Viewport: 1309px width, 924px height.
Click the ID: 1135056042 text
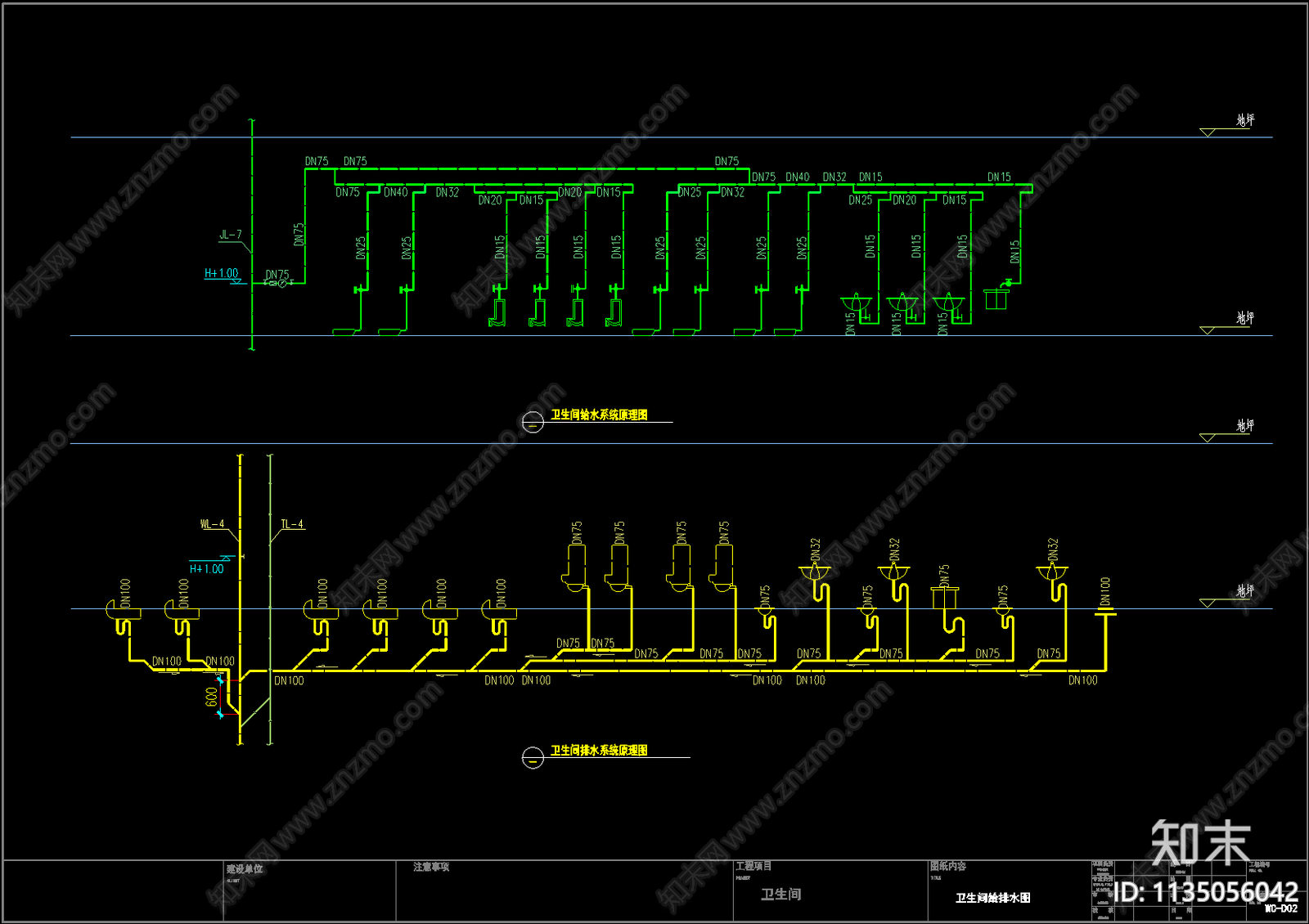point(1206,891)
